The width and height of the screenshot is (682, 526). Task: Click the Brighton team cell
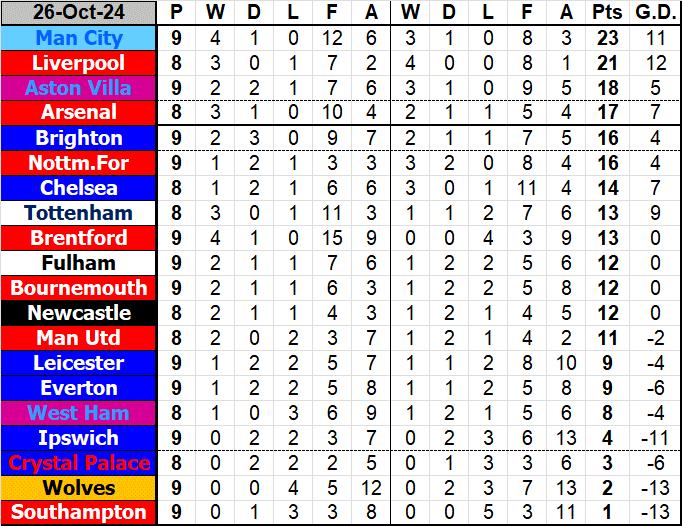pyautogui.click(x=79, y=138)
